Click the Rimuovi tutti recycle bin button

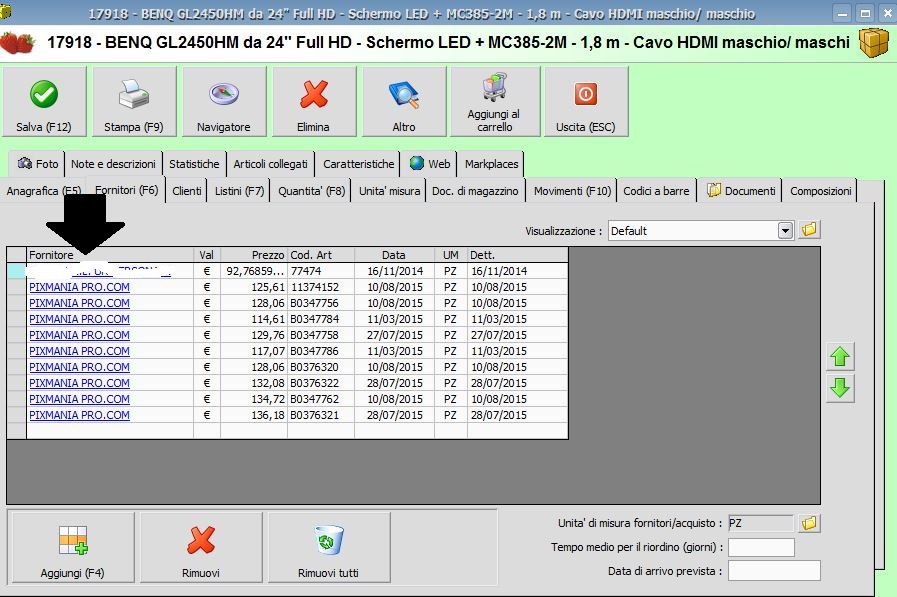328,547
